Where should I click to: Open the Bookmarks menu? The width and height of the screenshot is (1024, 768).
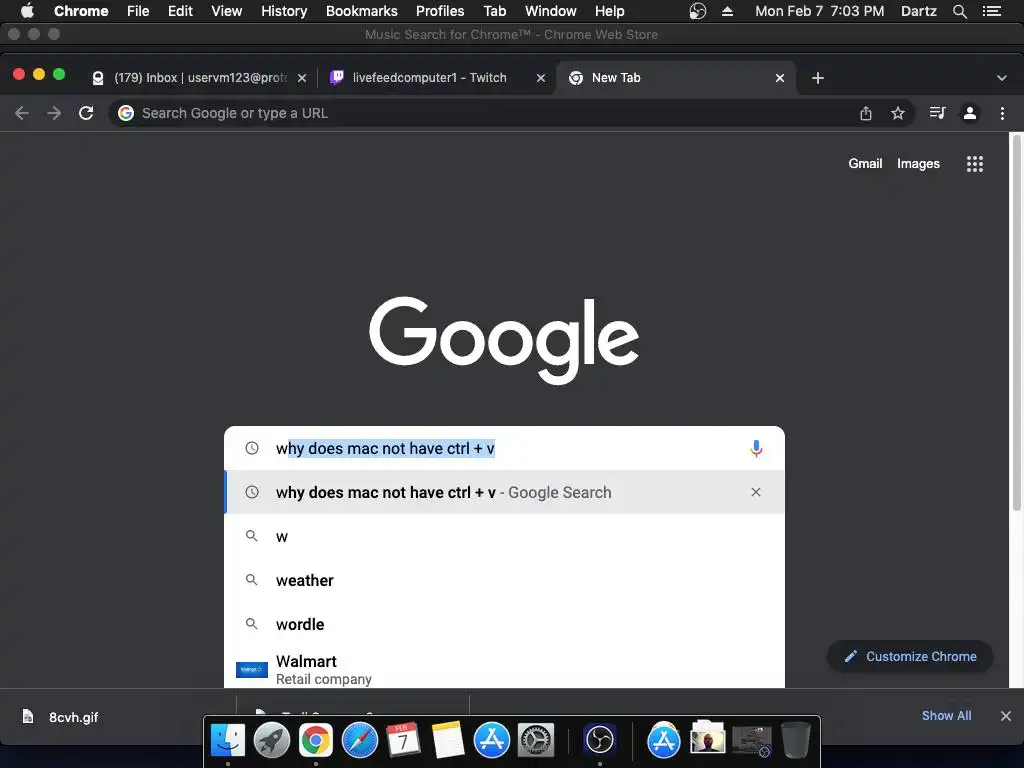click(362, 11)
